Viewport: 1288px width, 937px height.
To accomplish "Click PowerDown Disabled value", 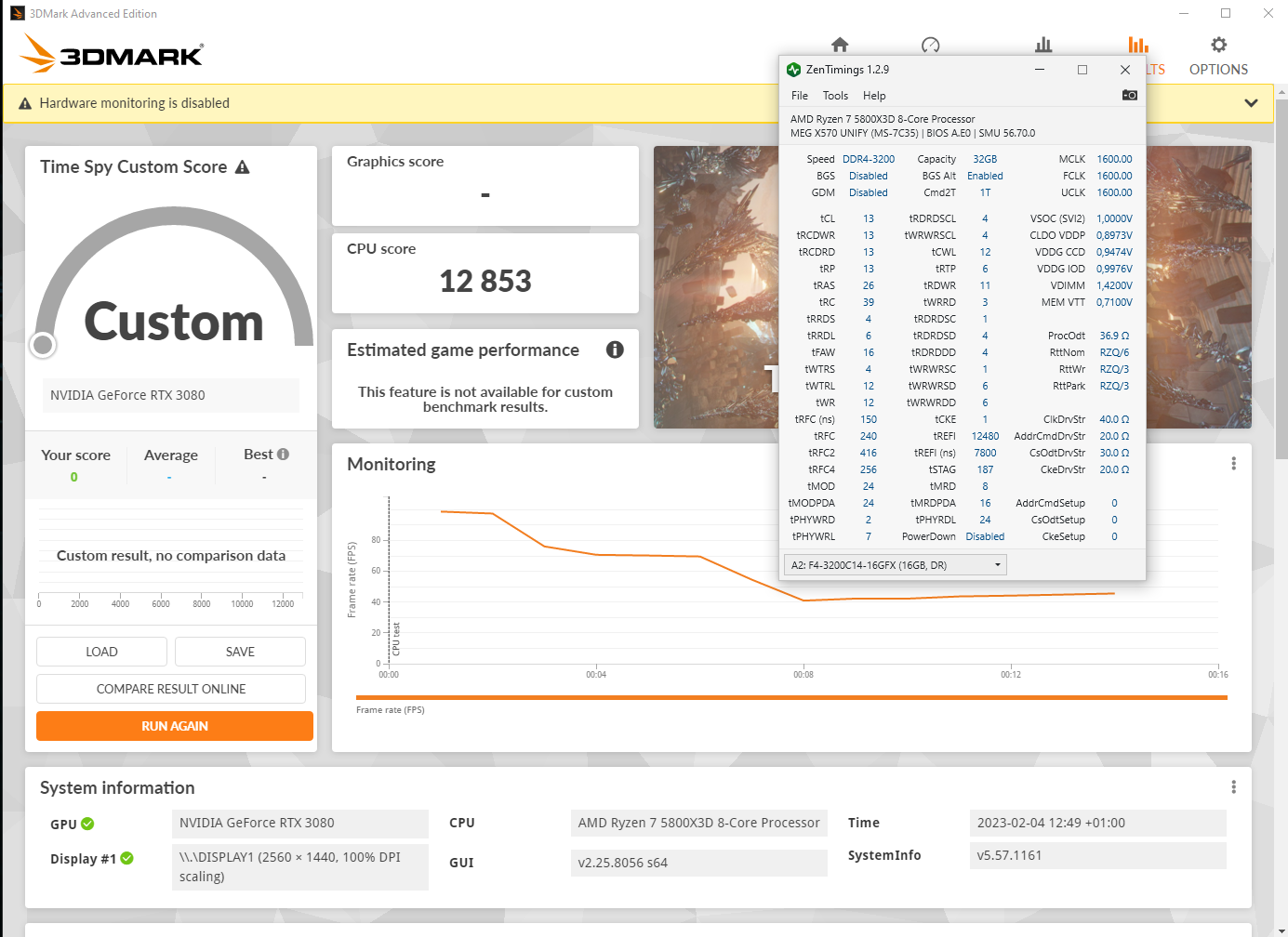I will 985,536.
